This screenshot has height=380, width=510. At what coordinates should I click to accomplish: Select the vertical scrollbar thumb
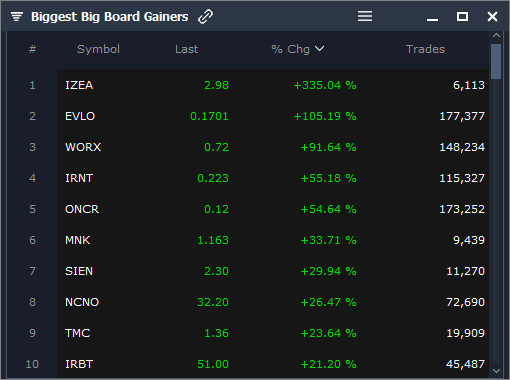tap(496, 61)
